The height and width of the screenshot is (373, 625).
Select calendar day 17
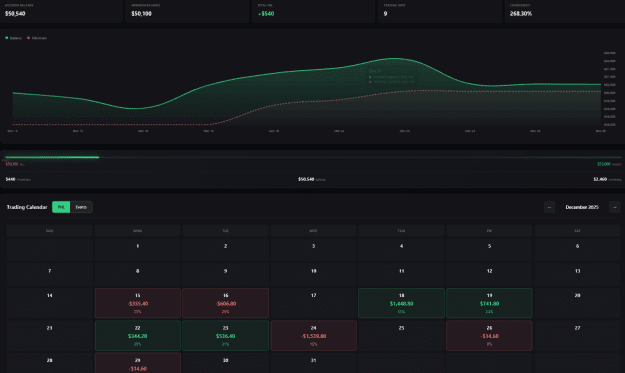pyautogui.click(x=314, y=303)
